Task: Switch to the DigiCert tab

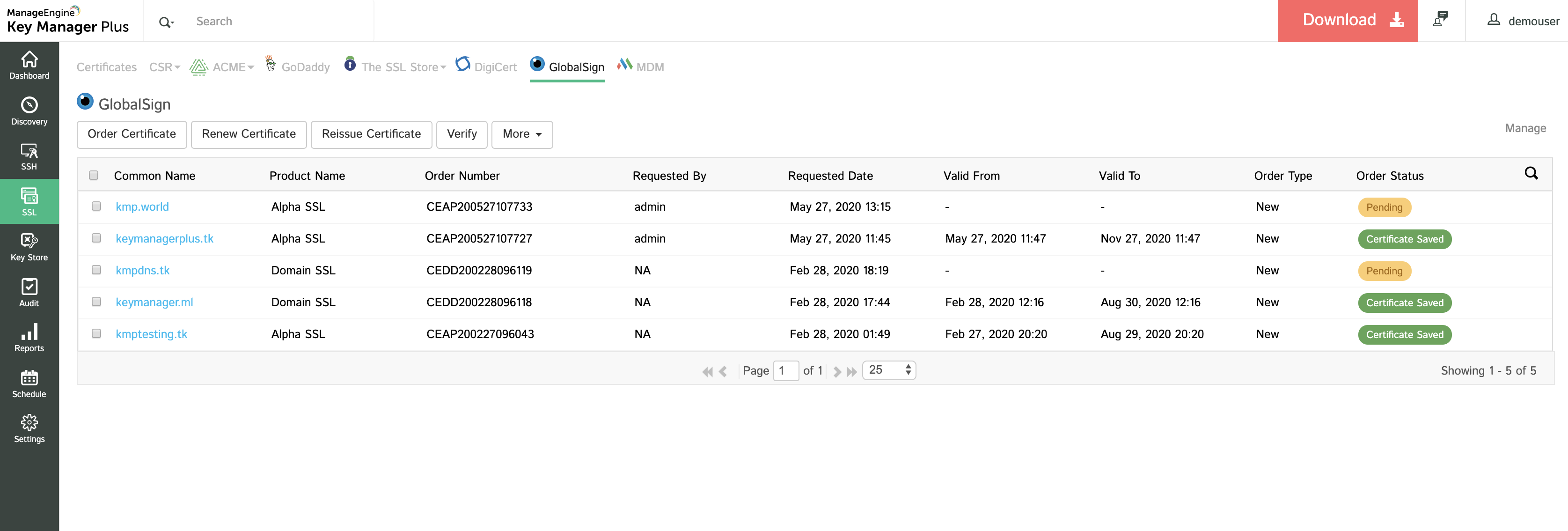Action: tap(487, 66)
